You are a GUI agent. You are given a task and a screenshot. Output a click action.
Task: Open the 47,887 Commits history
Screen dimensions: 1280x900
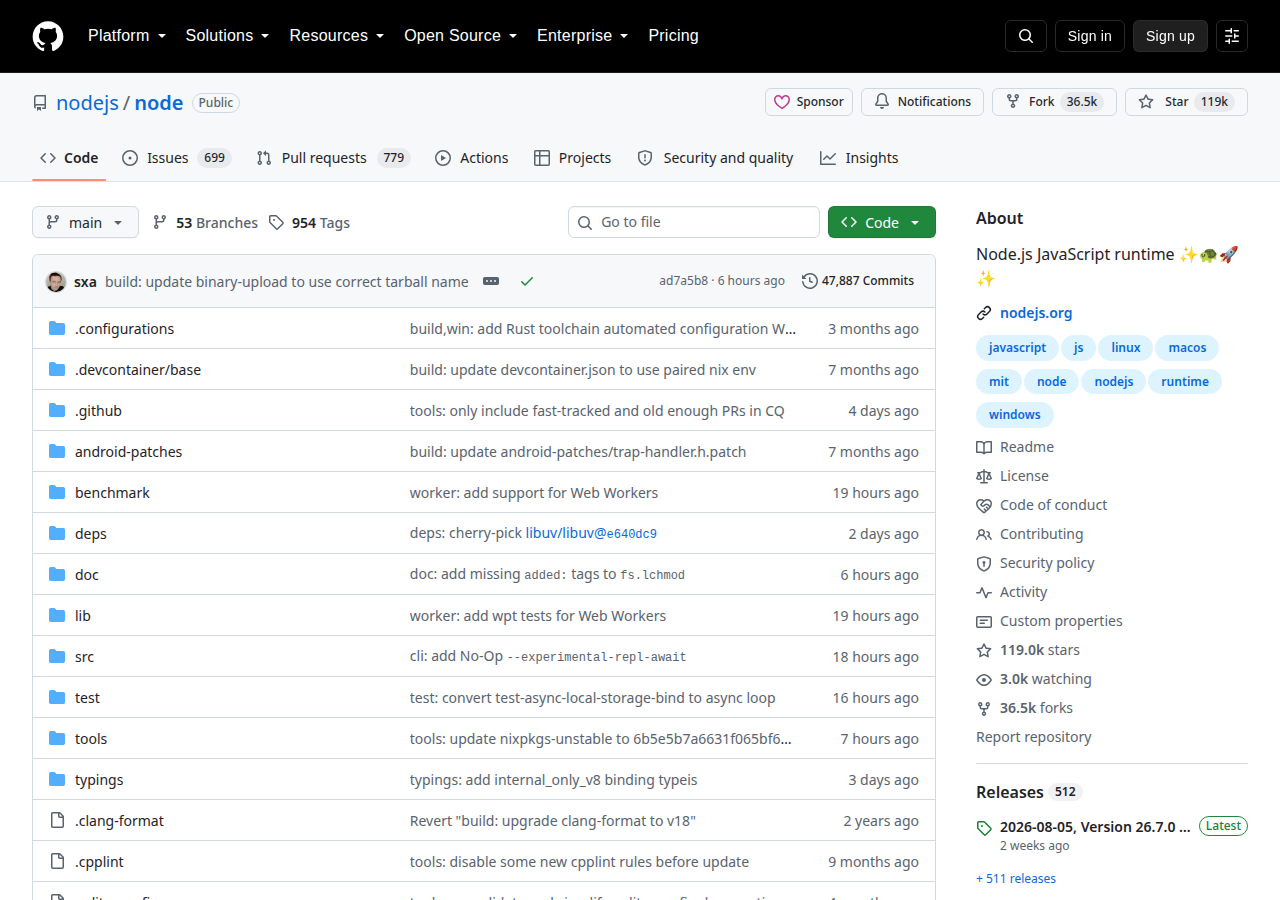858,281
